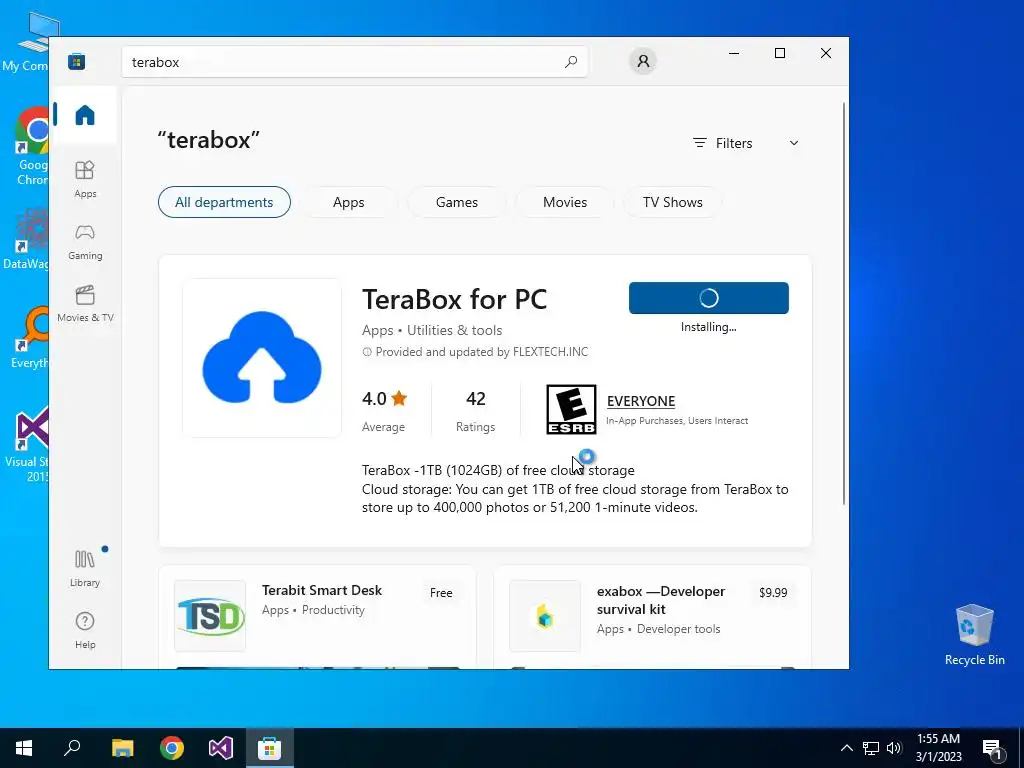Open the Help section
The image size is (1024, 768).
(x=85, y=630)
